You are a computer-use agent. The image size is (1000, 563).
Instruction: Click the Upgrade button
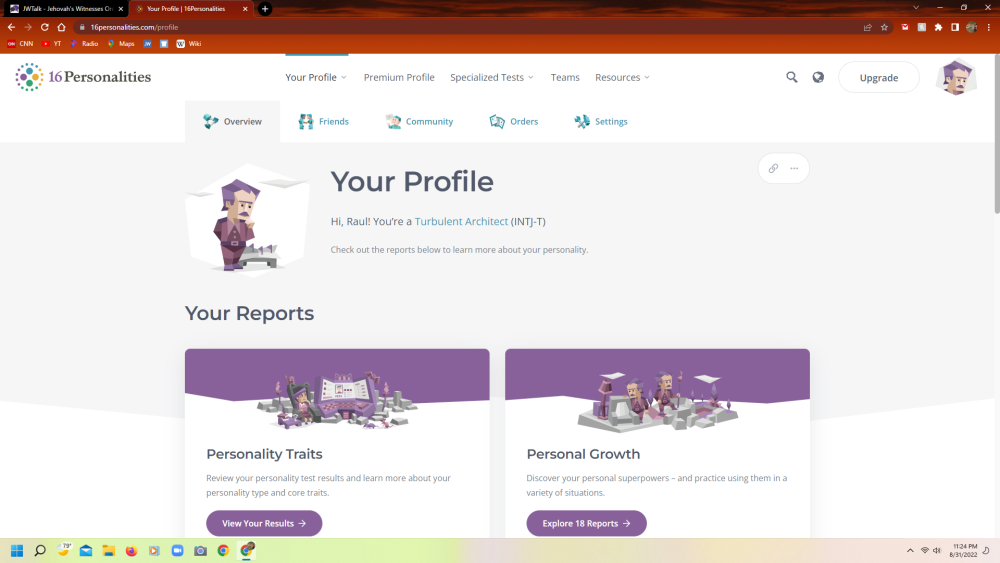click(878, 77)
